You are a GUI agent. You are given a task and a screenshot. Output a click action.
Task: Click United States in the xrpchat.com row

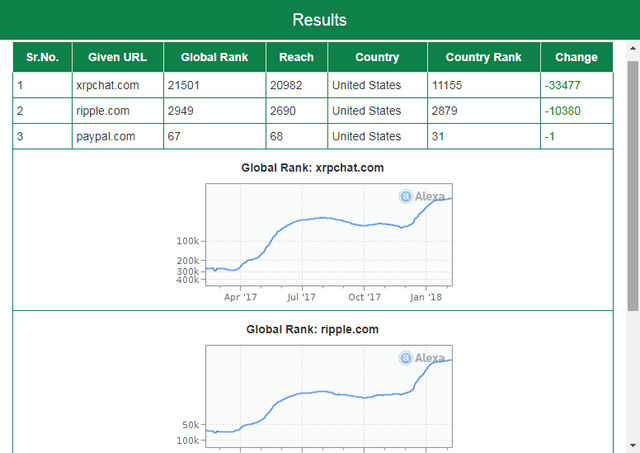click(x=367, y=85)
